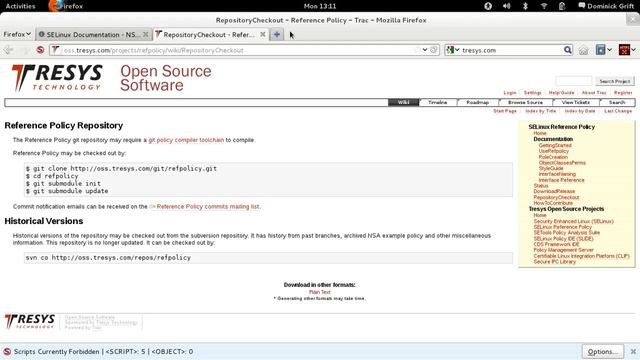Follow the Register link
The image size is (640, 360).
point(623,93)
